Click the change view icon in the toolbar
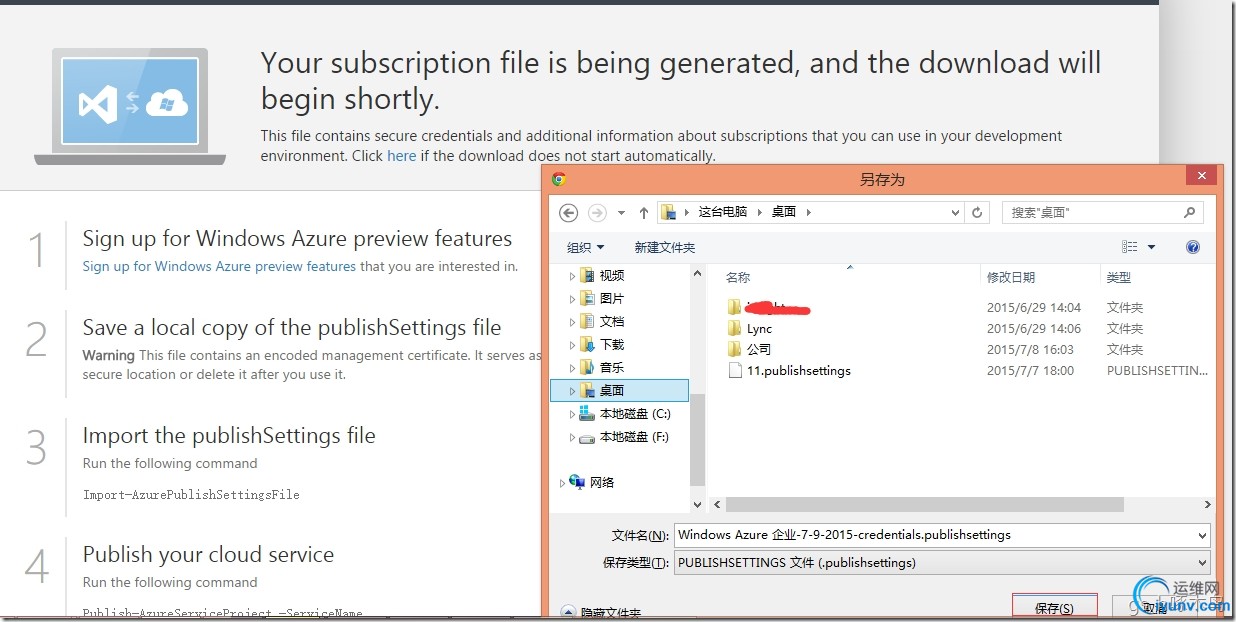 1130,247
